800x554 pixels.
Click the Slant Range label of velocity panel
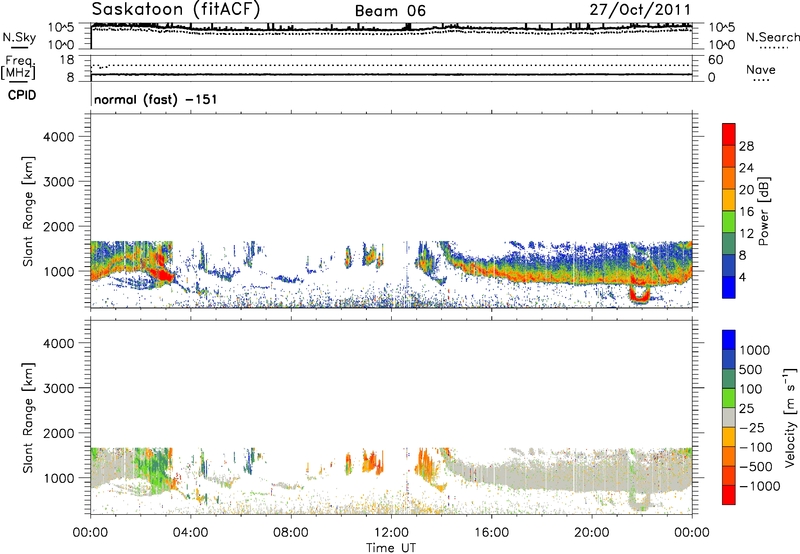[28, 417]
